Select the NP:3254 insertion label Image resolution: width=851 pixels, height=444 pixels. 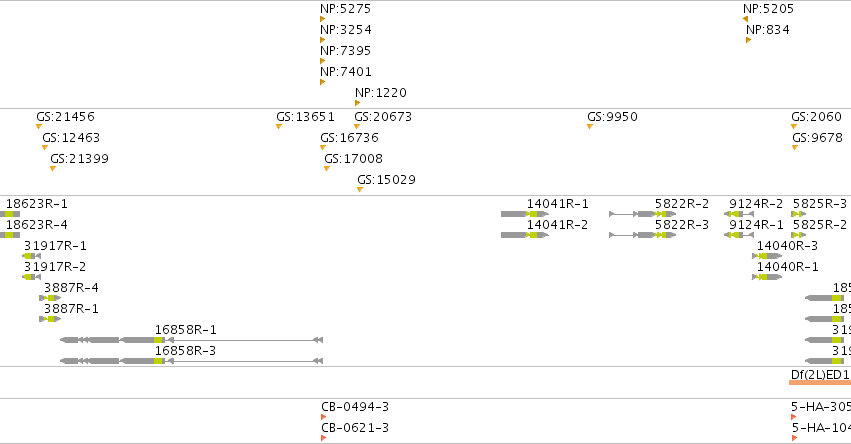tap(345, 30)
